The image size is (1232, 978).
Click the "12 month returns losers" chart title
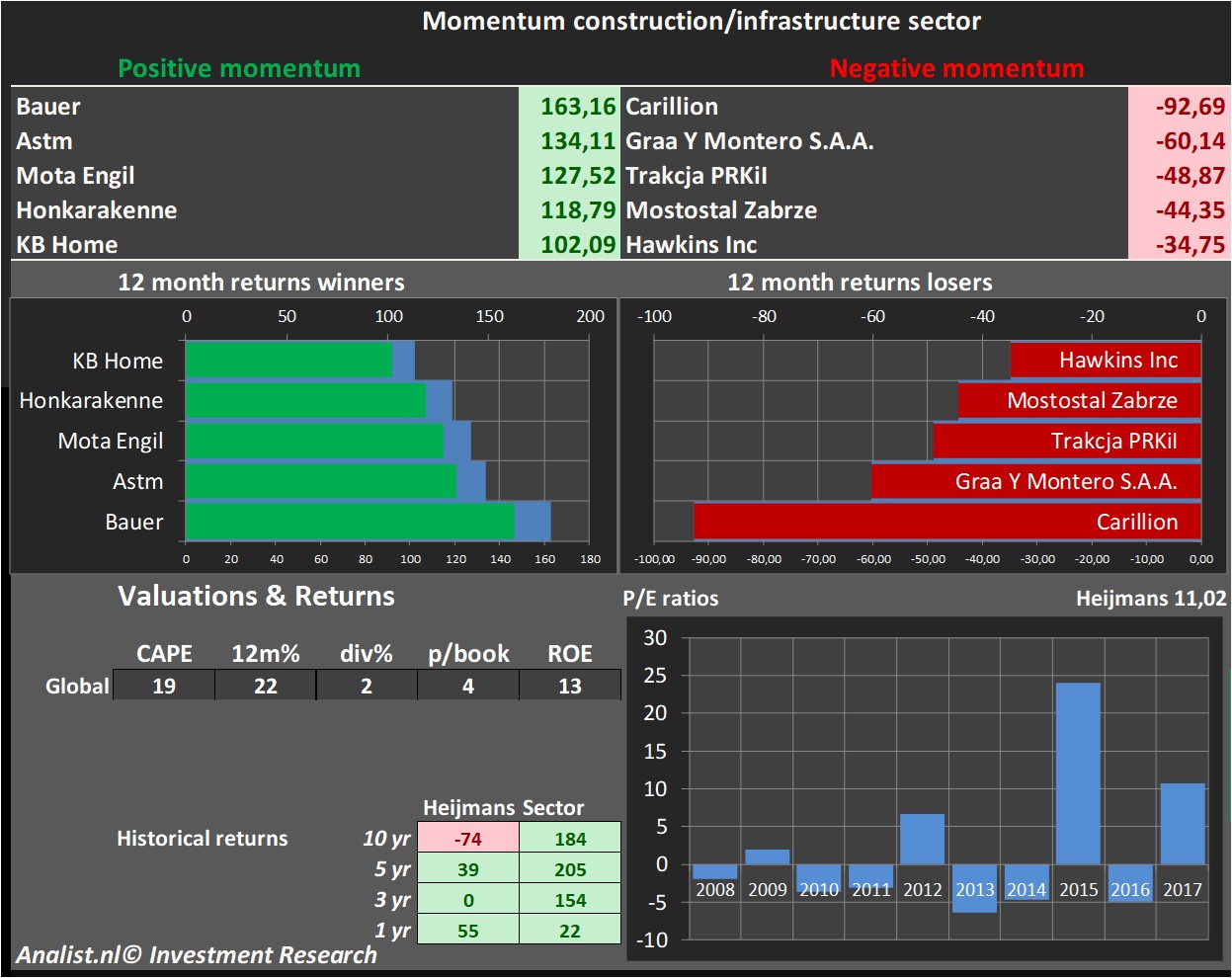pyautogui.click(x=860, y=283)
